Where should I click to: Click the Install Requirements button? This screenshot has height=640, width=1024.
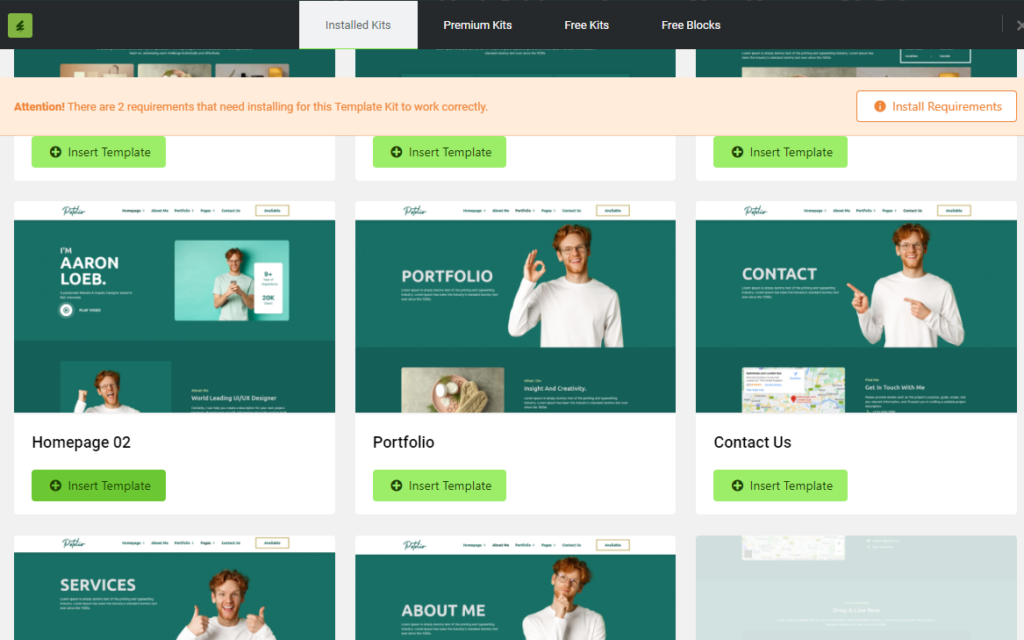[x=936, y=106]
